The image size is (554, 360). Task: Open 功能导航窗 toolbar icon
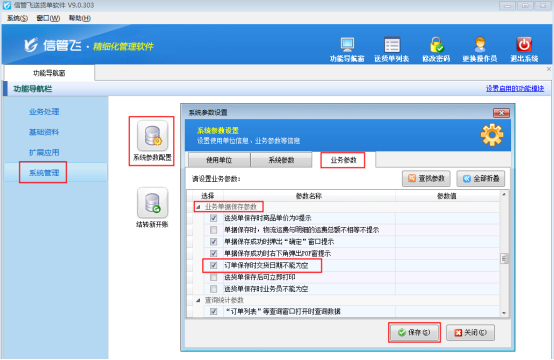click(x=347, y=45)
